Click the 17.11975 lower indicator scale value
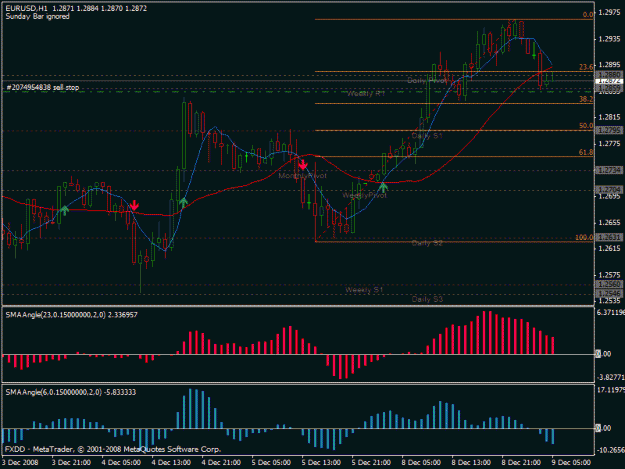The image size is (625, 469). click(611, 390)
